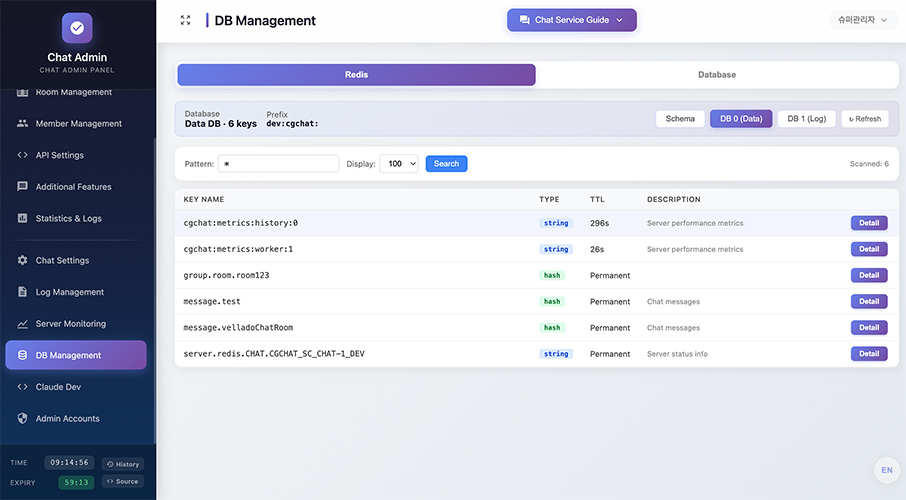Go to API Settings
906x500 pixels.
pos(77,155)
